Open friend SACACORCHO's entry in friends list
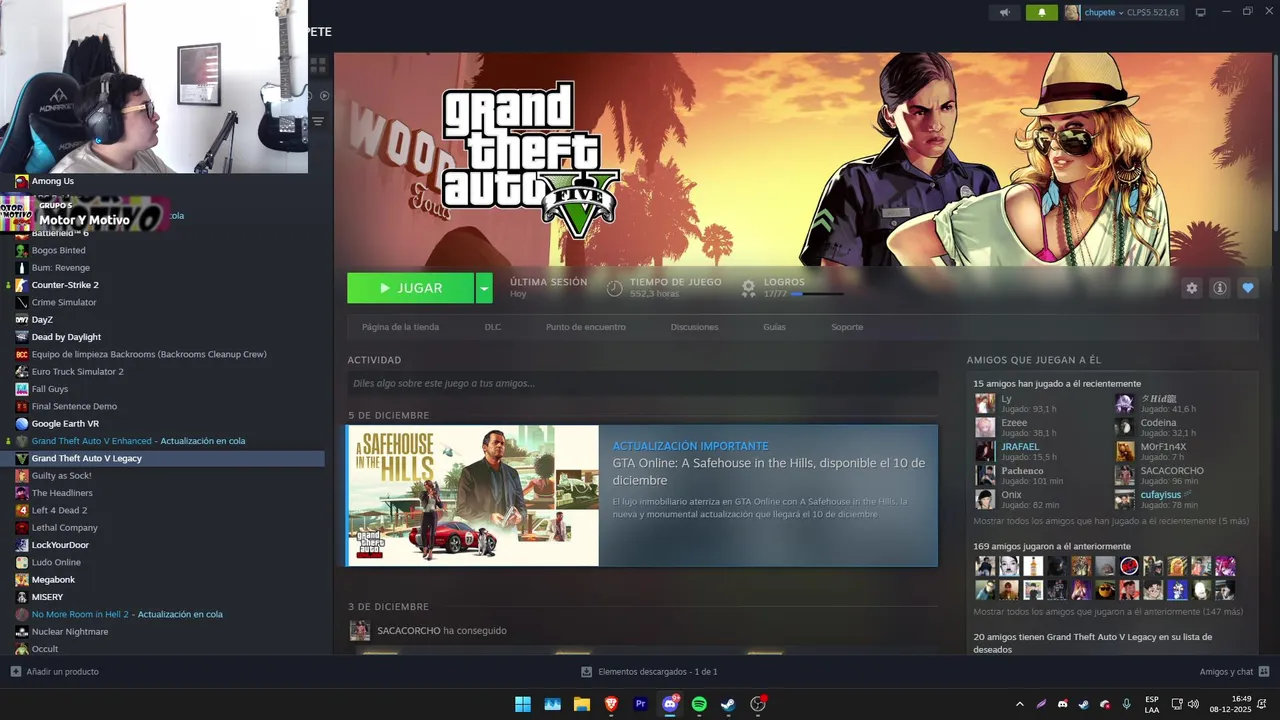 (1172, 471)
